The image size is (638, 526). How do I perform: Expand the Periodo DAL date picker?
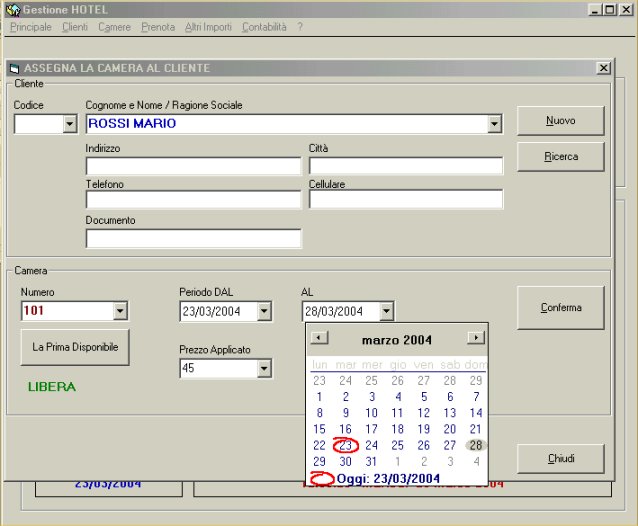coord(264,312)
